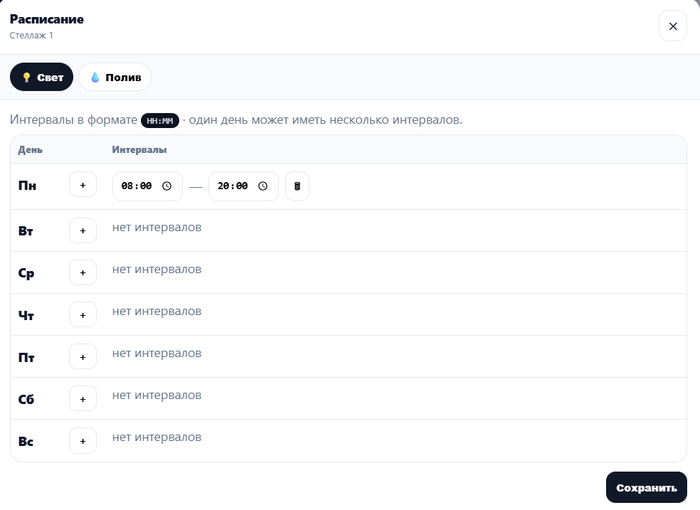Add interval for Вс (Sunday)
Screen dimensions: 700x510
tap(83, 440)
